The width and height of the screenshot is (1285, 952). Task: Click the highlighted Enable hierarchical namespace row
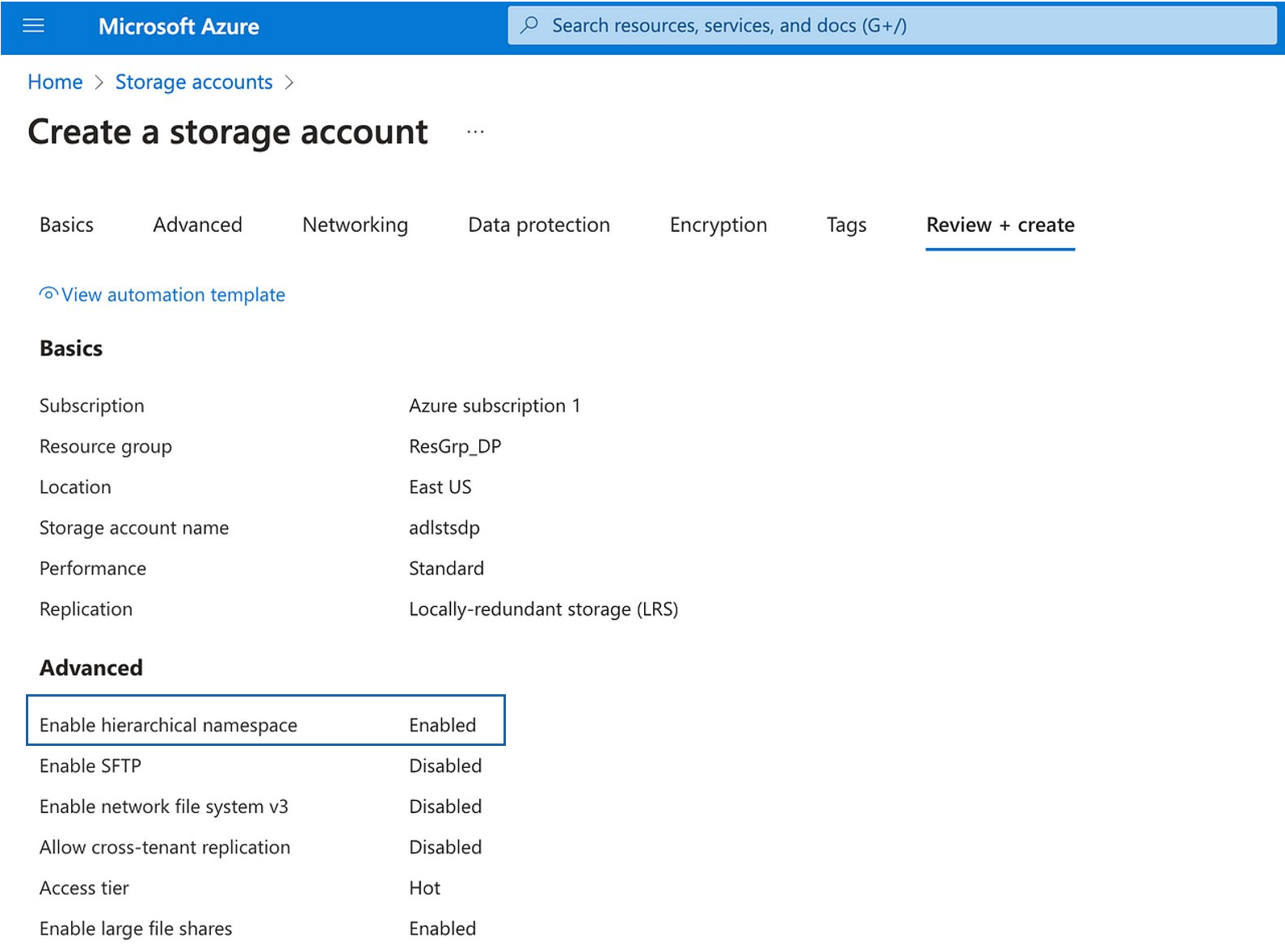pyautogui.click(x=266, y=720)
